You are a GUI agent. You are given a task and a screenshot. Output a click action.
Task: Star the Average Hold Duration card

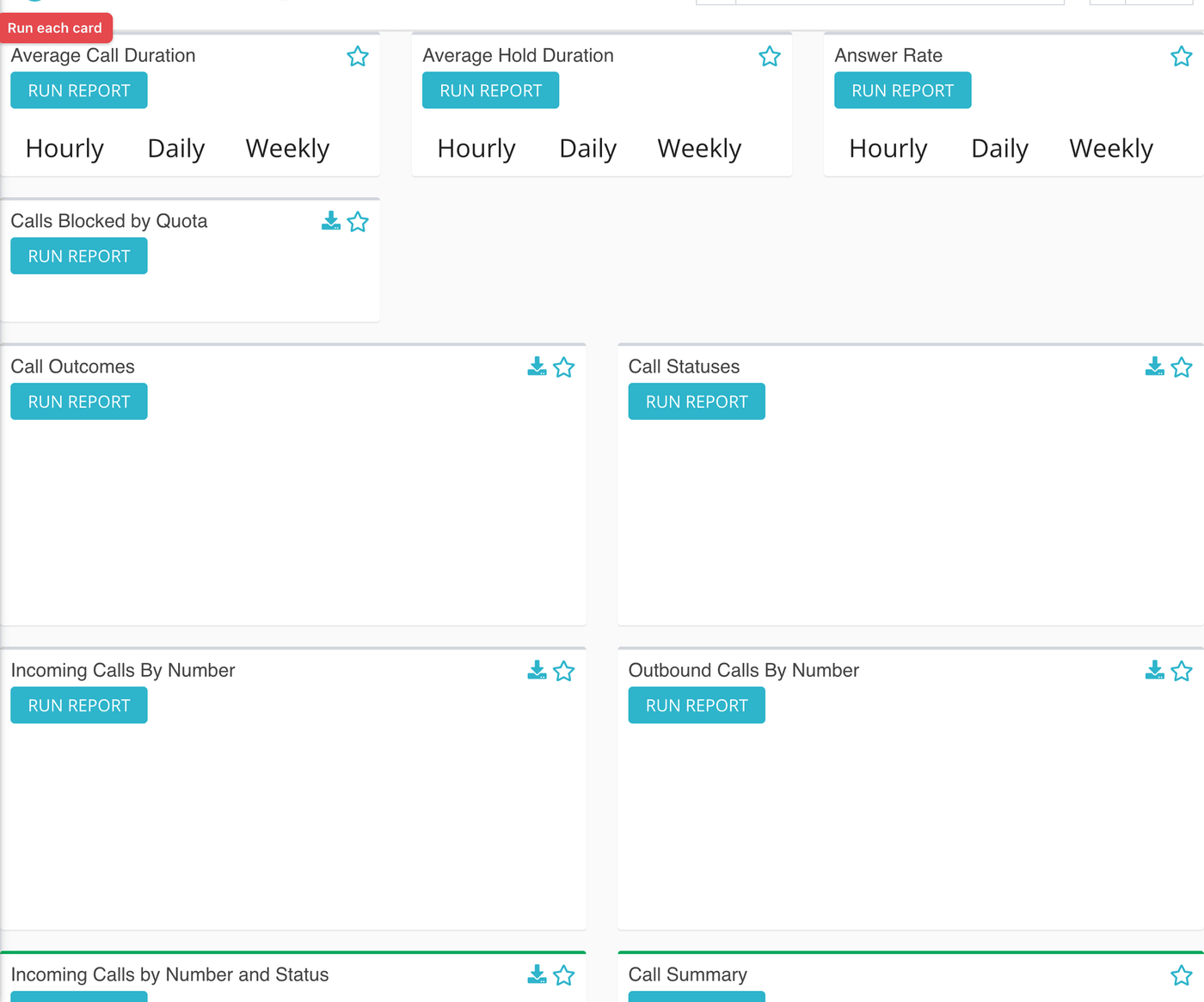click(770, 57)
